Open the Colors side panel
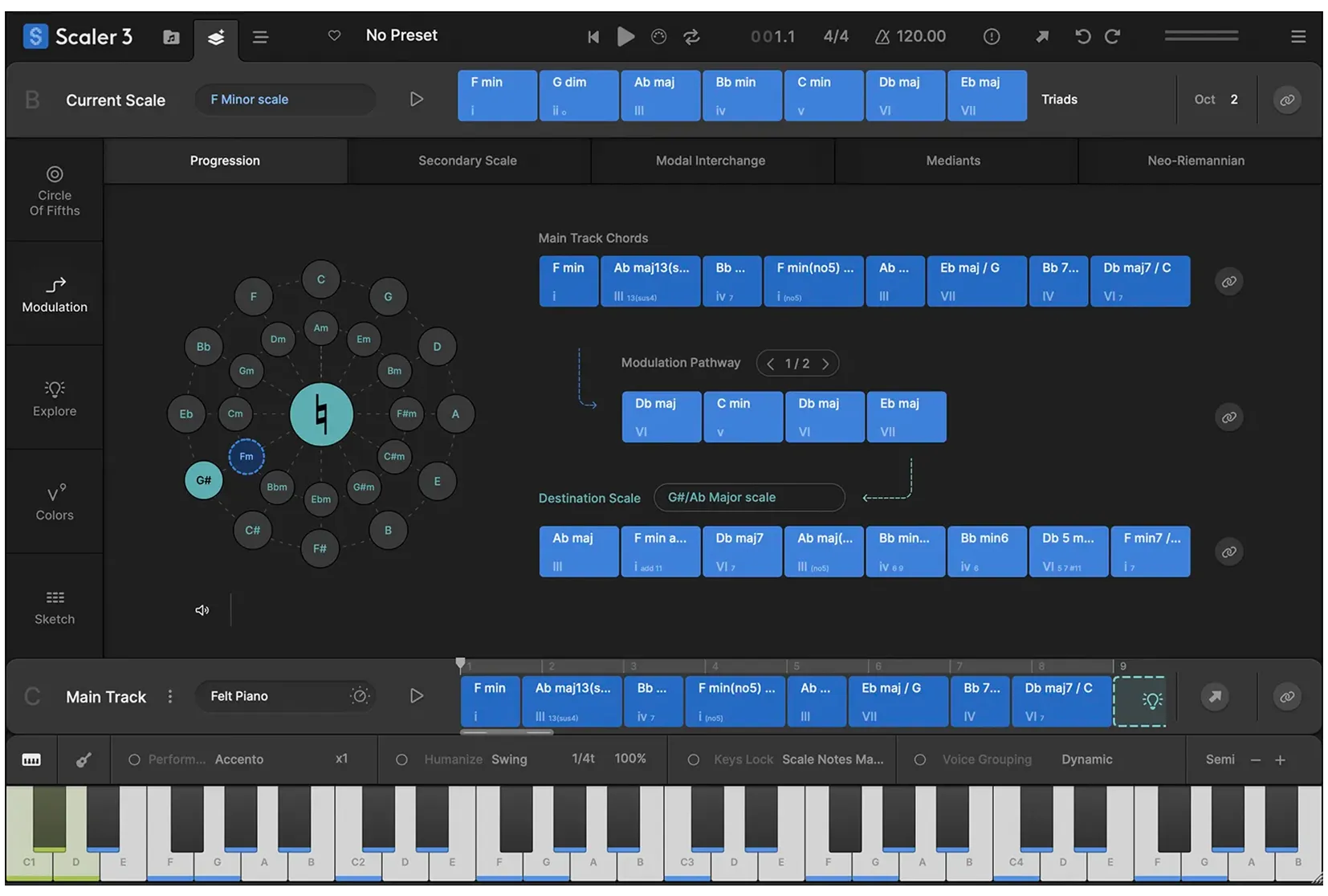The width and height of the screenshot is (1328, 896). pyautogui.click(x=55, y=503)
